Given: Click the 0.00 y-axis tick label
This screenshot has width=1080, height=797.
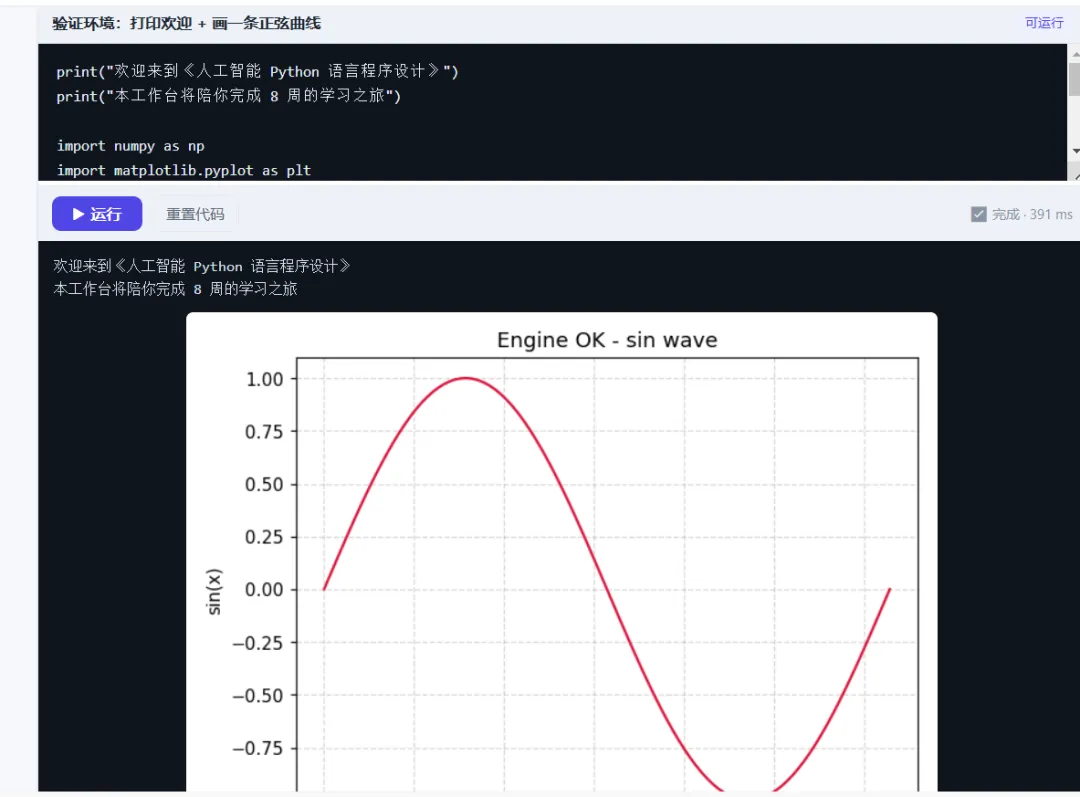Looking at the screenshot, I should 264,590.
